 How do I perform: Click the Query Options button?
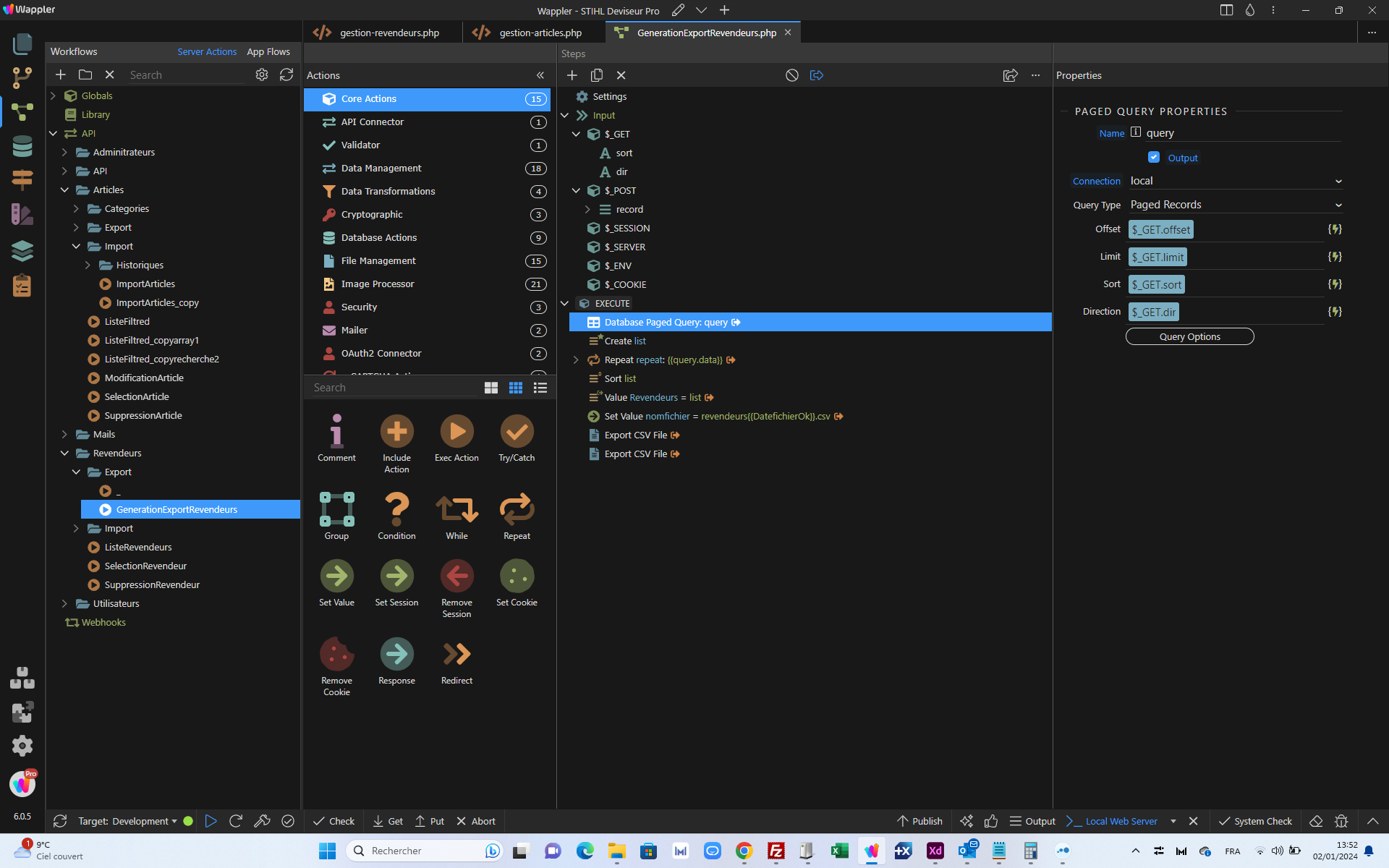(1189, 336)
